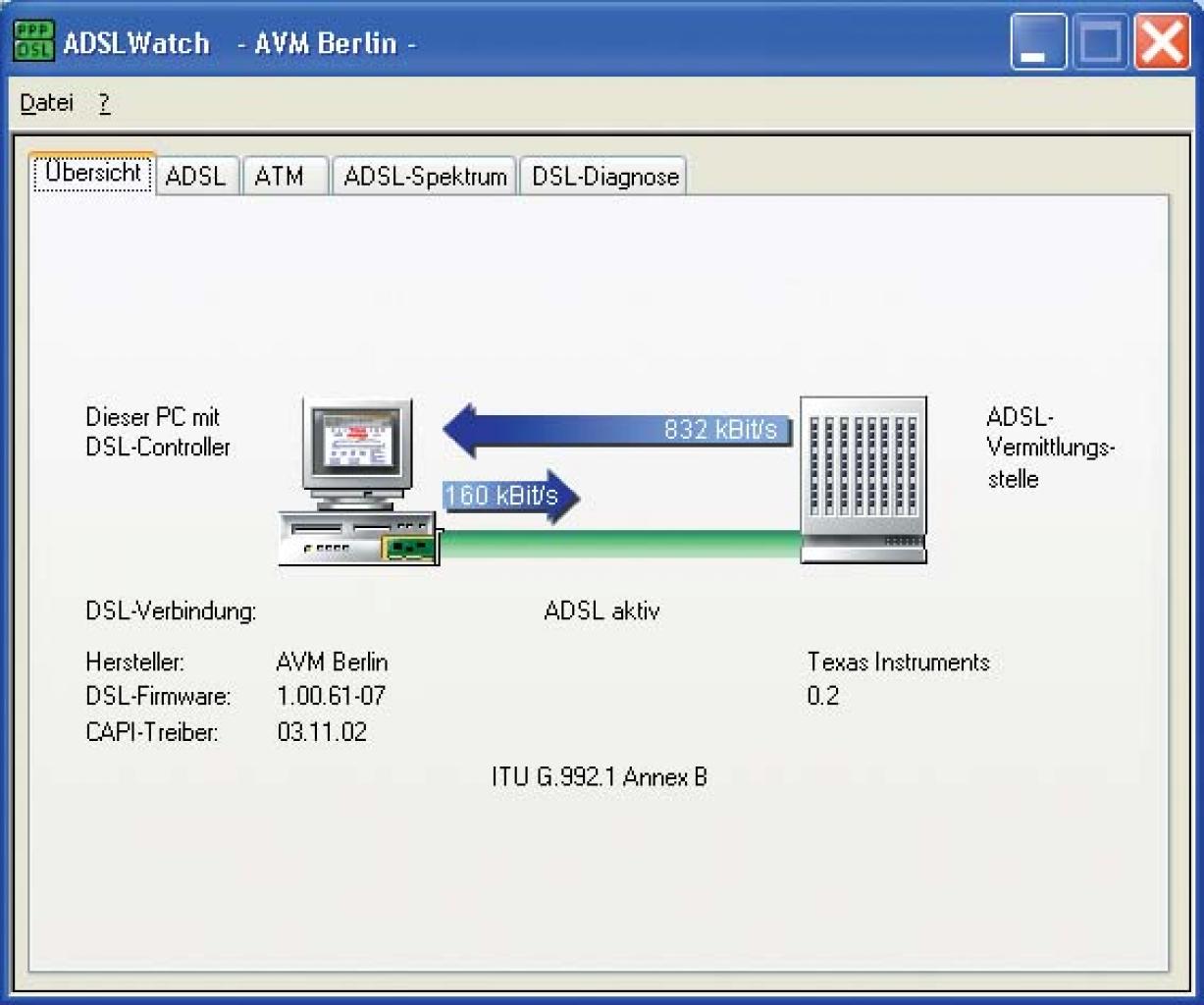The width and height of the screenshot is (1204, 1005).
Task: Click the 'ADSL aktiv' status text
Action: coord(602,611)
